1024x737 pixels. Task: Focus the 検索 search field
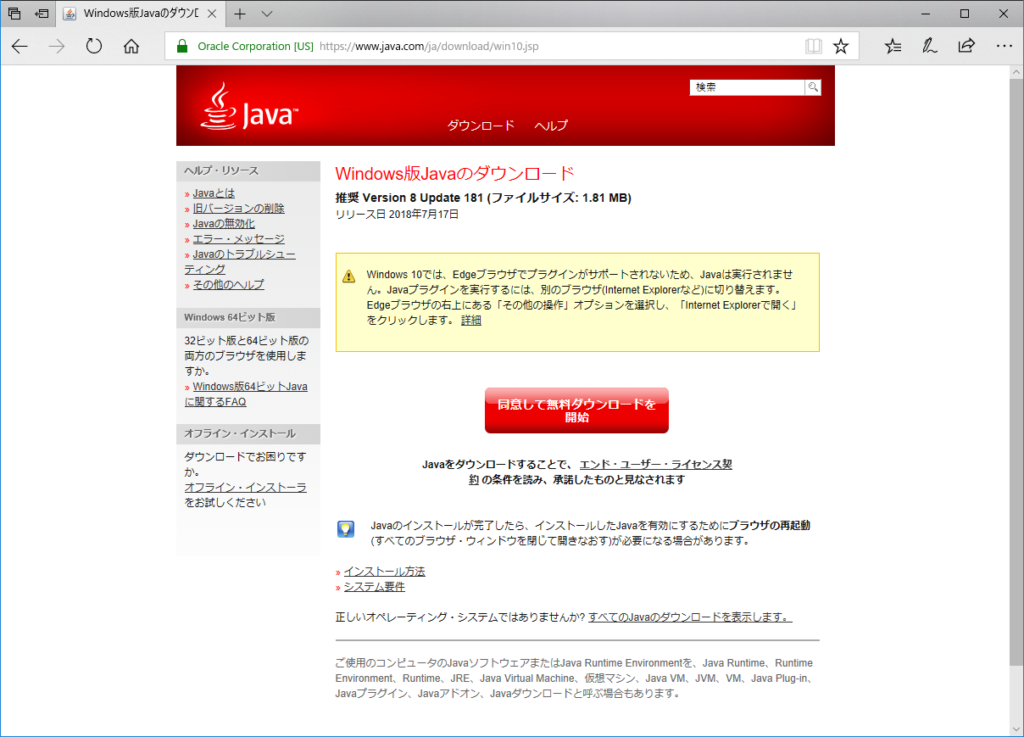coord(747,87)
